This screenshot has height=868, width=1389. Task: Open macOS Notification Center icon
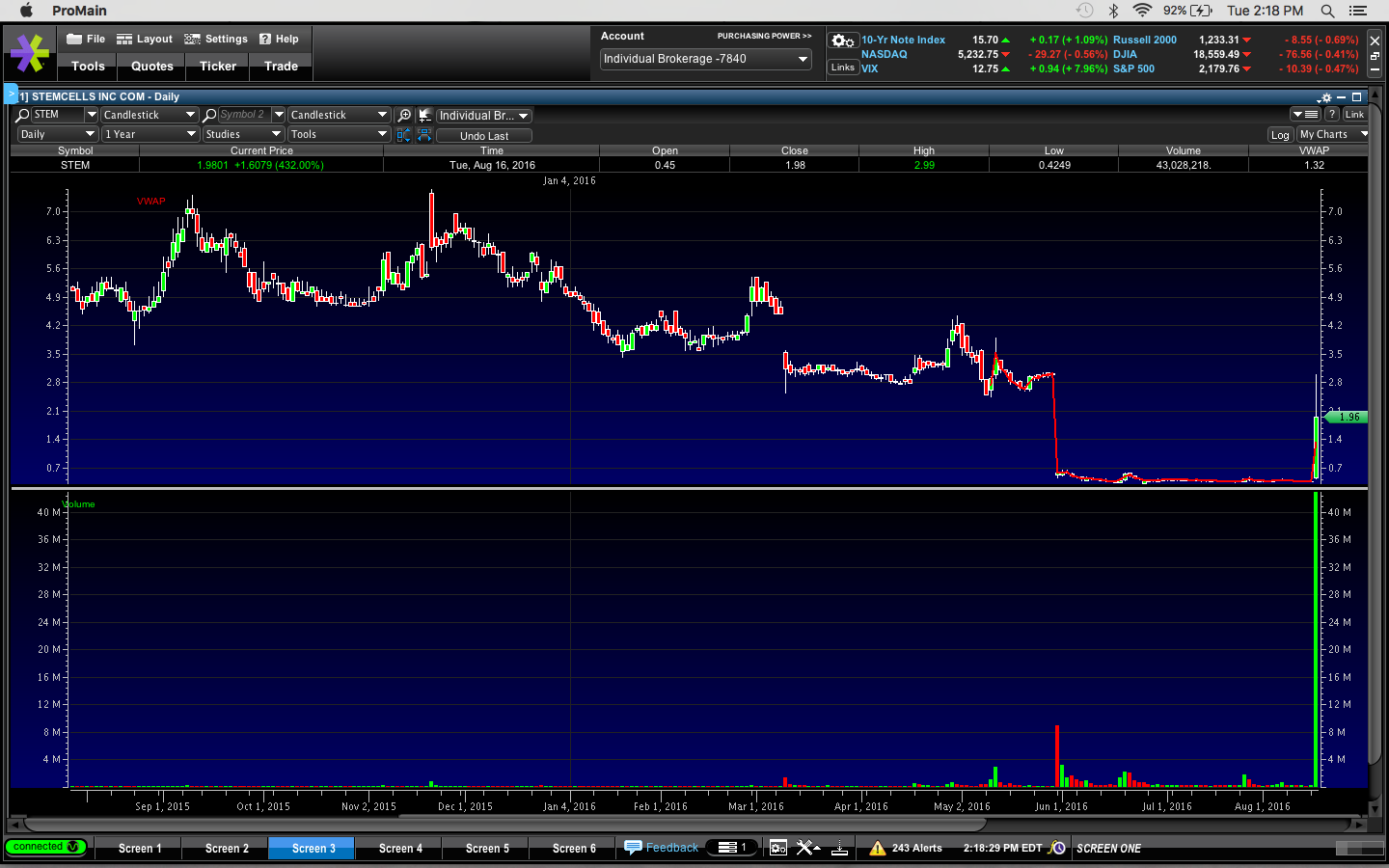coord(1358,11)
